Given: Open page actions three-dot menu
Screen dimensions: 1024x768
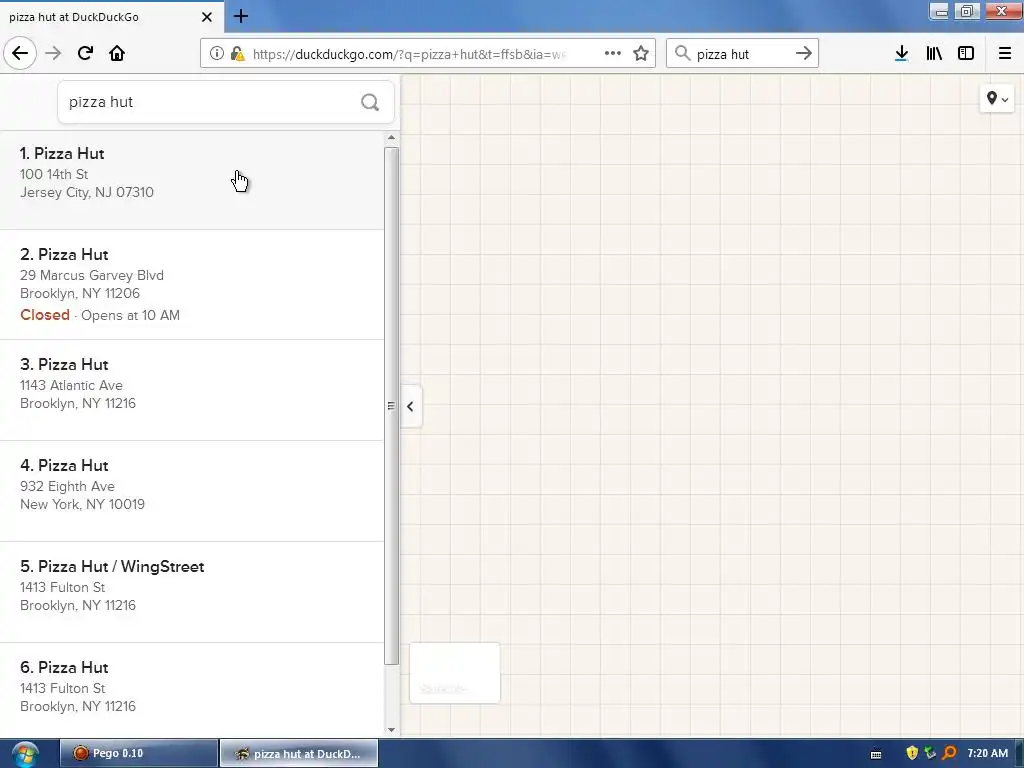Looking at the screenshot, I should click(x=613, y=53).
